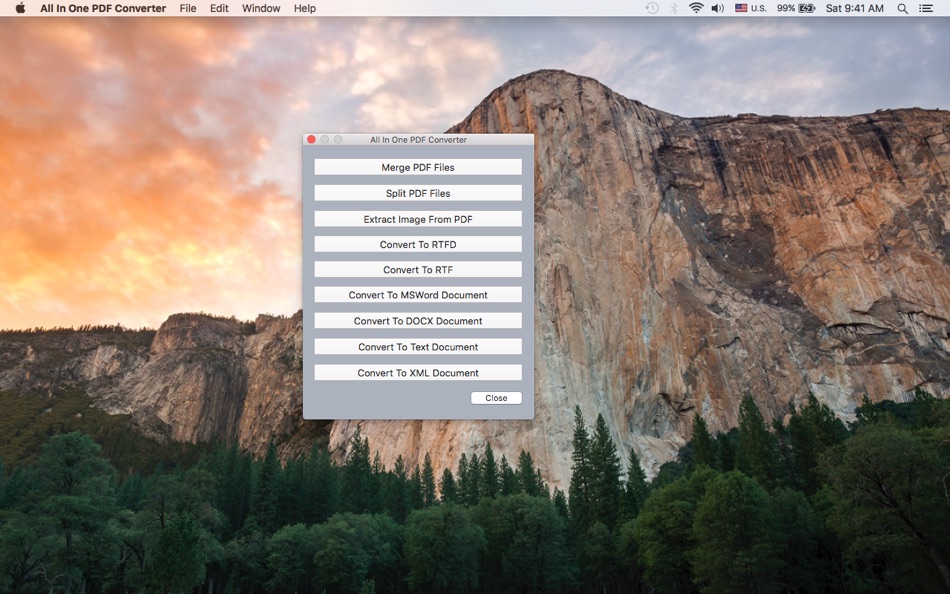Open the Wi-Fi status menu
Screen dimensions: 950x594
coord(696,8)
